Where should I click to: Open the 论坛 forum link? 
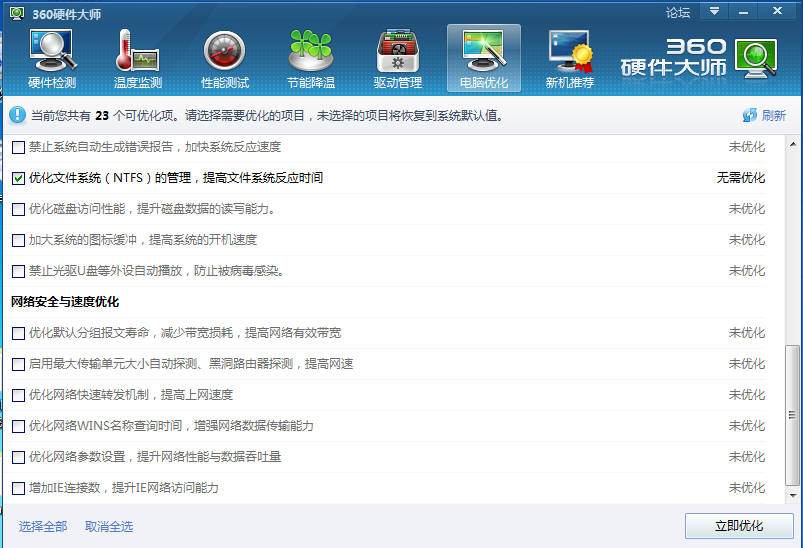(678, 13)
